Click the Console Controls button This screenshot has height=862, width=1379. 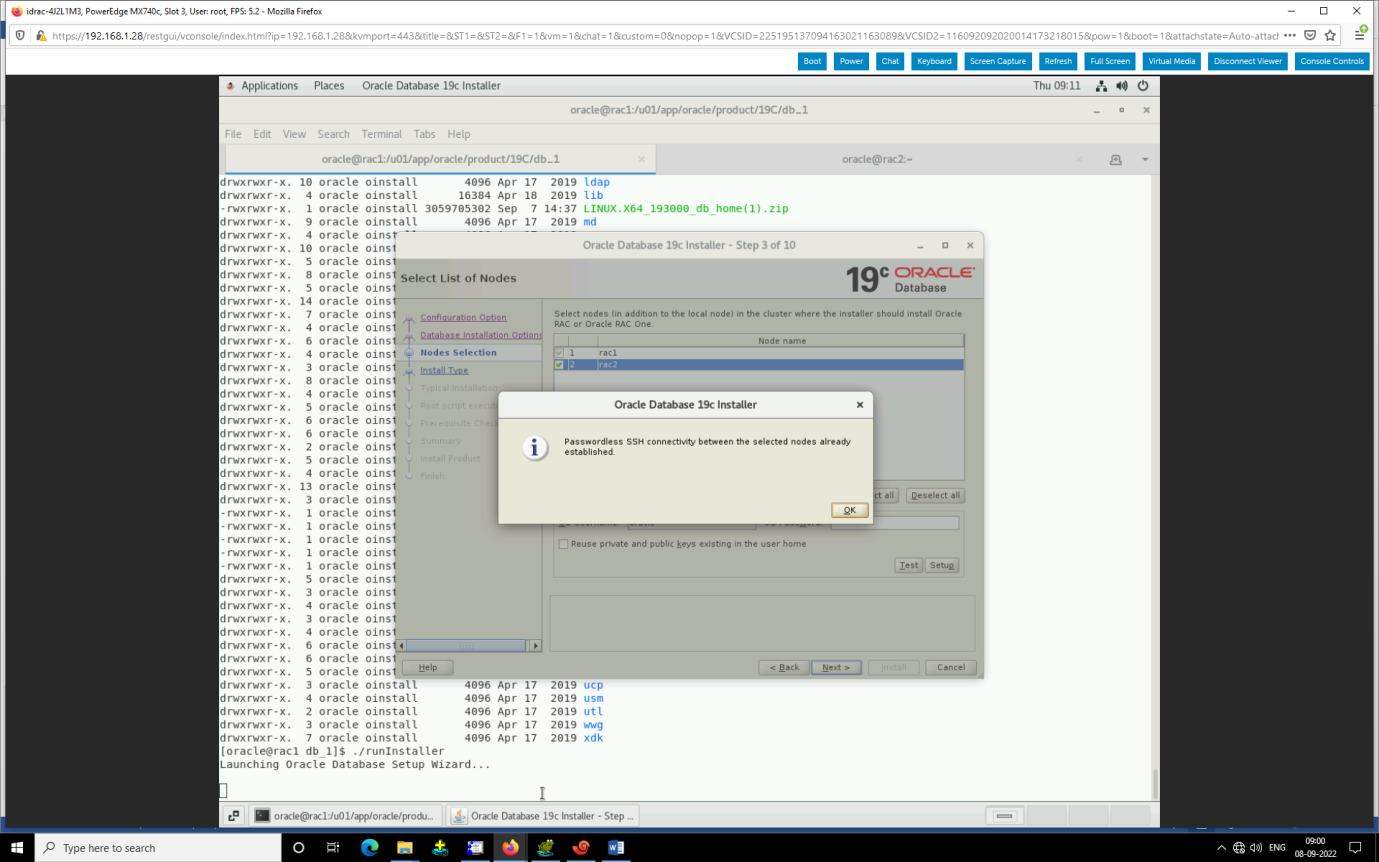click(1332, 61)
